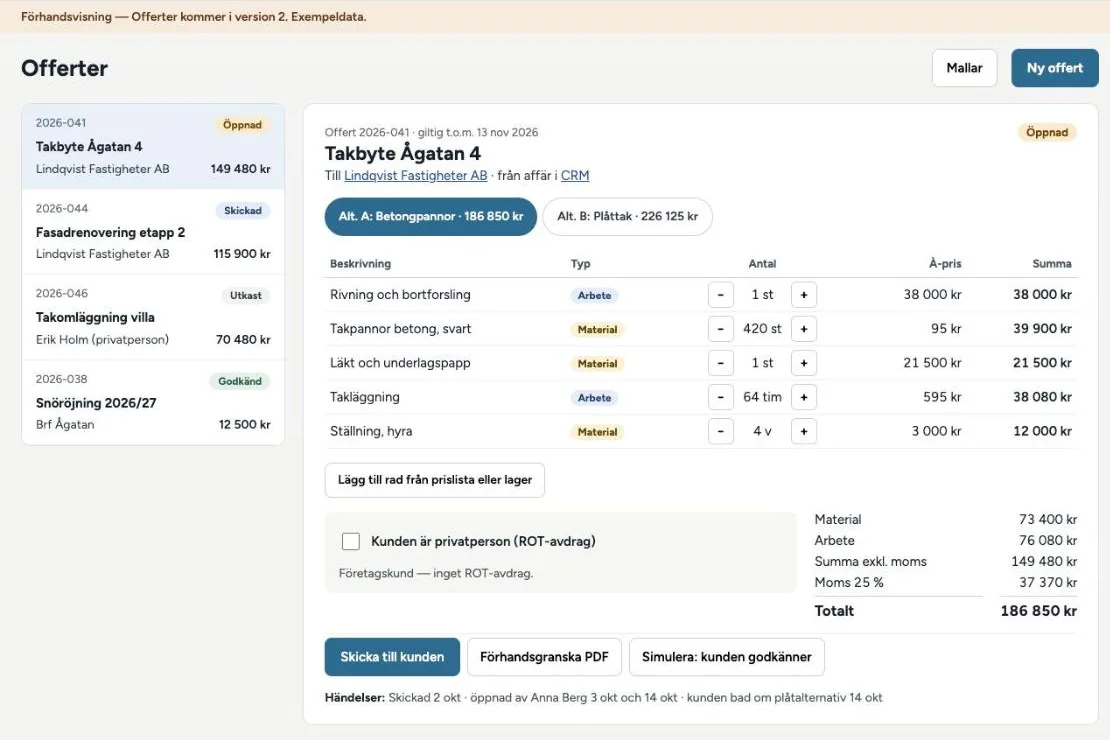This screenshot has width=1110, height=740.
Task: Click the Godkänd badge on quote 2026-038
Action: [240, 381]
